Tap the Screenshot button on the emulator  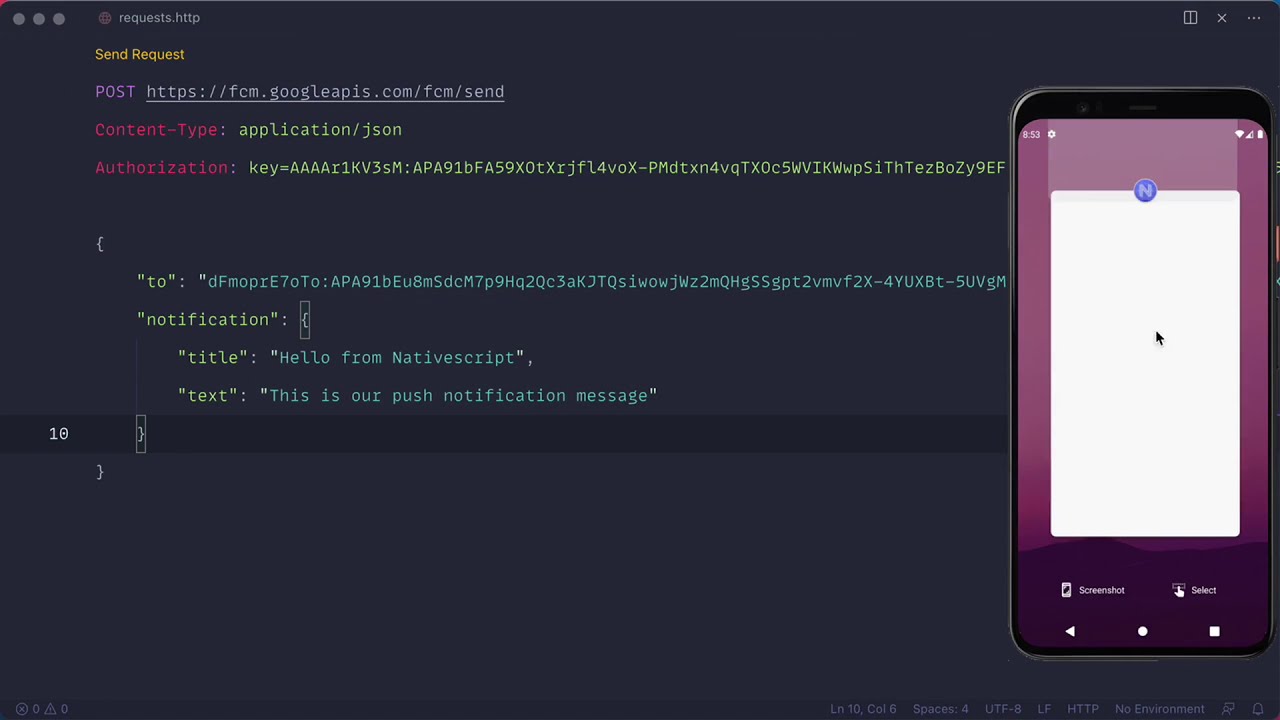pos(1092,590)
